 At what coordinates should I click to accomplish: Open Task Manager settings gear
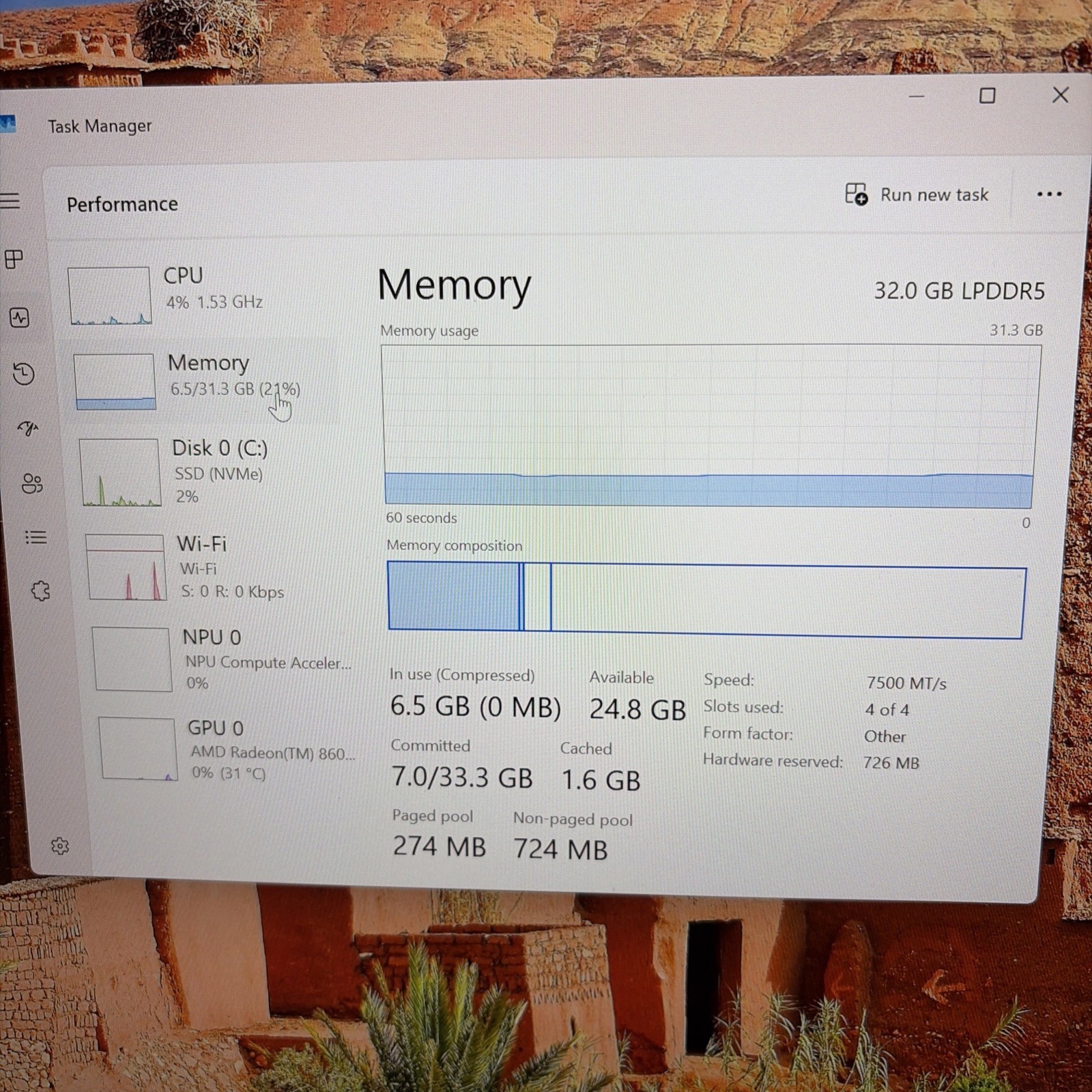(60, 846)
